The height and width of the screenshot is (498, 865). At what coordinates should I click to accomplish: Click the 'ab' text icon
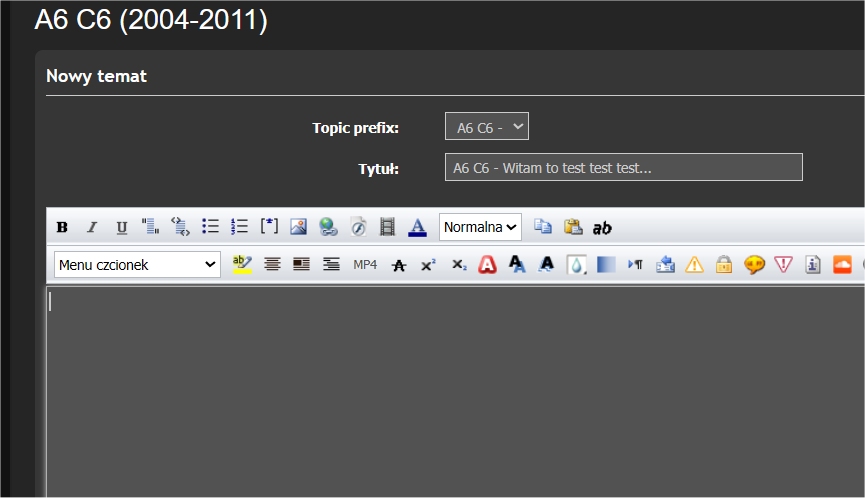[x=602, y=228]
